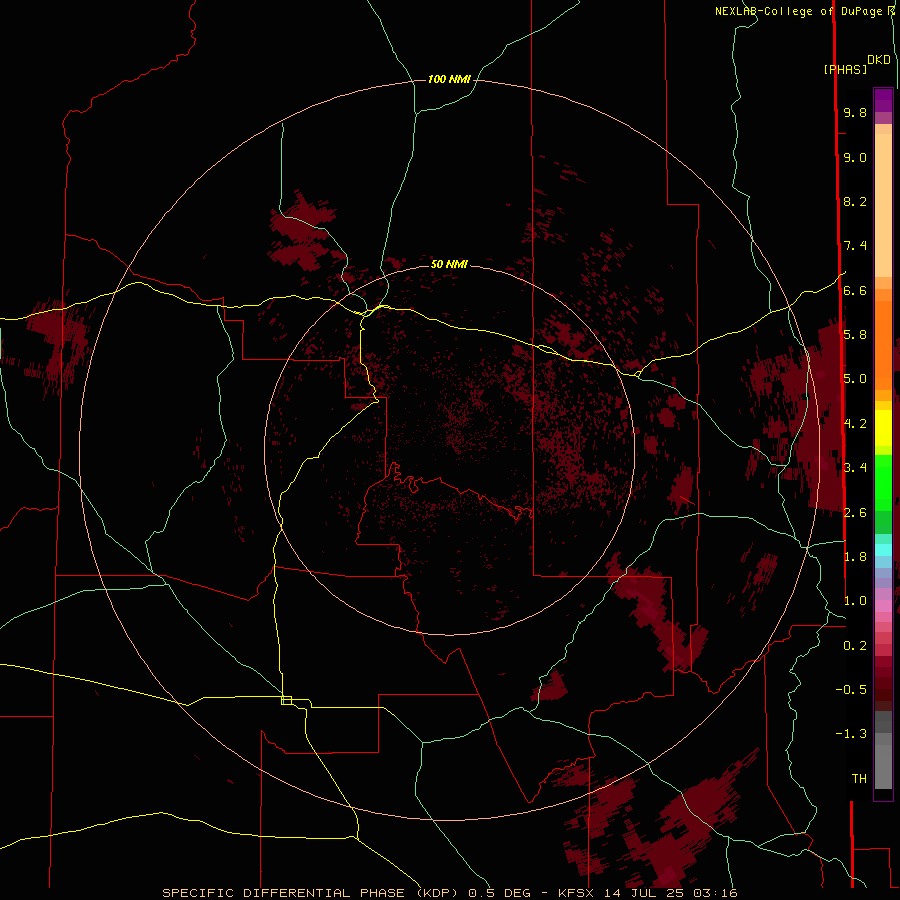Click the KFSX station identifier
Screen dimensions: 900x900
pos(576,893)
